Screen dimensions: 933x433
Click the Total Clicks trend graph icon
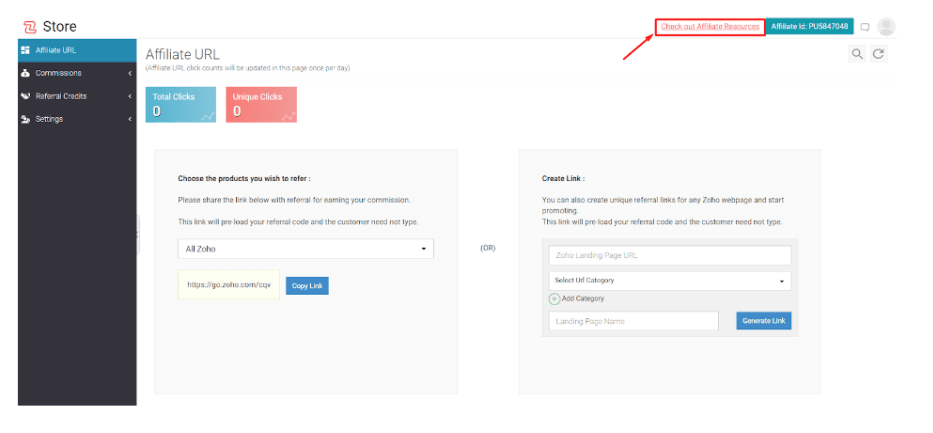point(208,117)
